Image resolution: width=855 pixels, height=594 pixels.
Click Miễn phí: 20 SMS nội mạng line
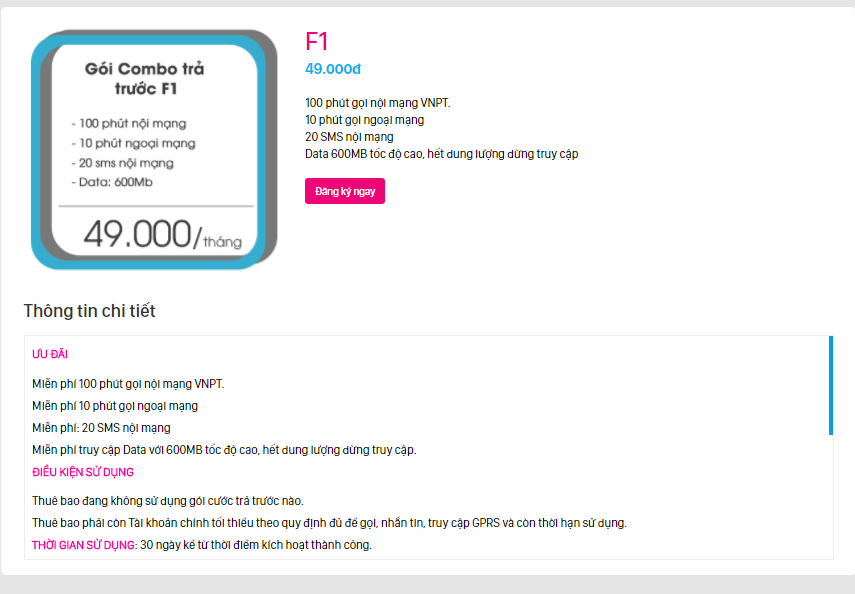(101, 428)
